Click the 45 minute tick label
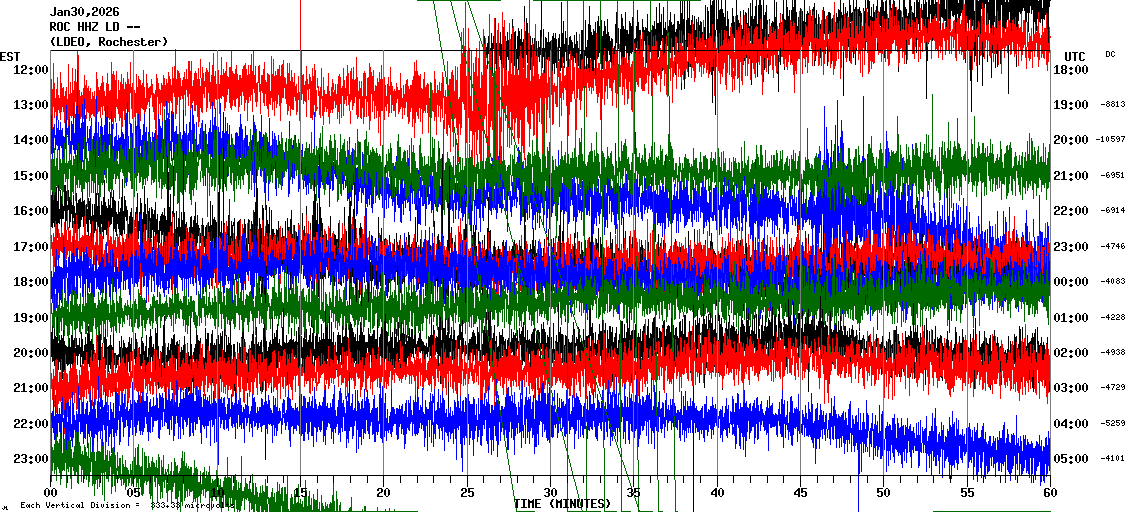Image resolution: width=1130 pixels, height=519 pixels. 800,493
